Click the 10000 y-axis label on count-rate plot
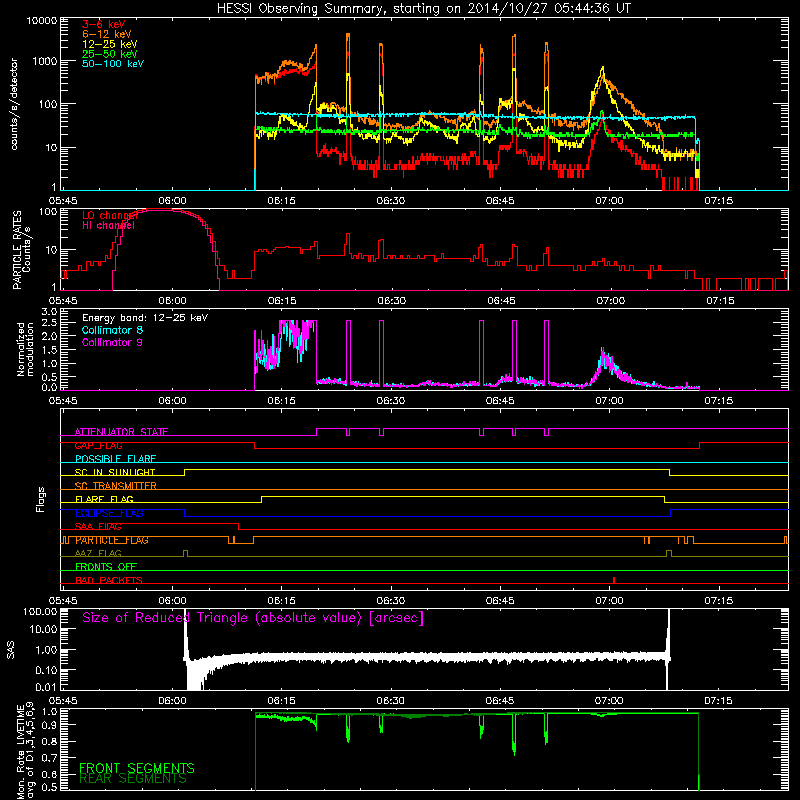800x800 pixels. tap(42, 21)
